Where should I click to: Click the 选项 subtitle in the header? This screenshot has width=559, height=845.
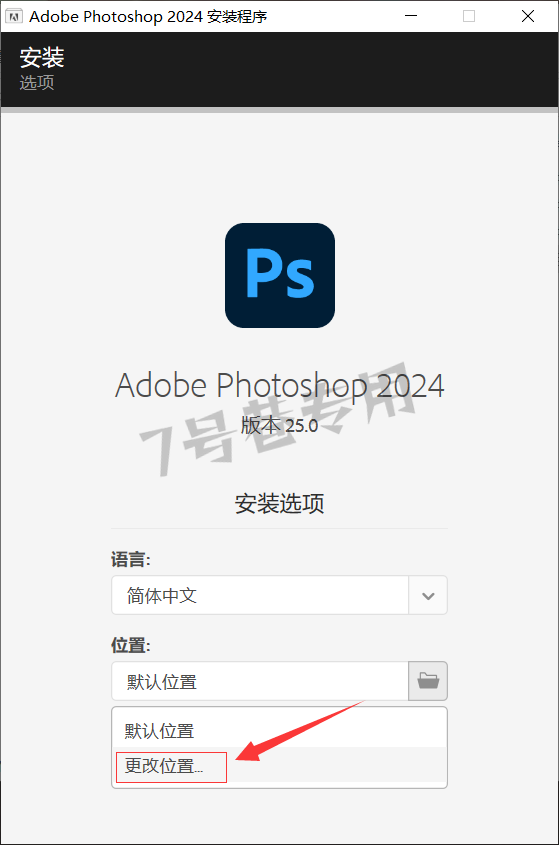[37, 82]
